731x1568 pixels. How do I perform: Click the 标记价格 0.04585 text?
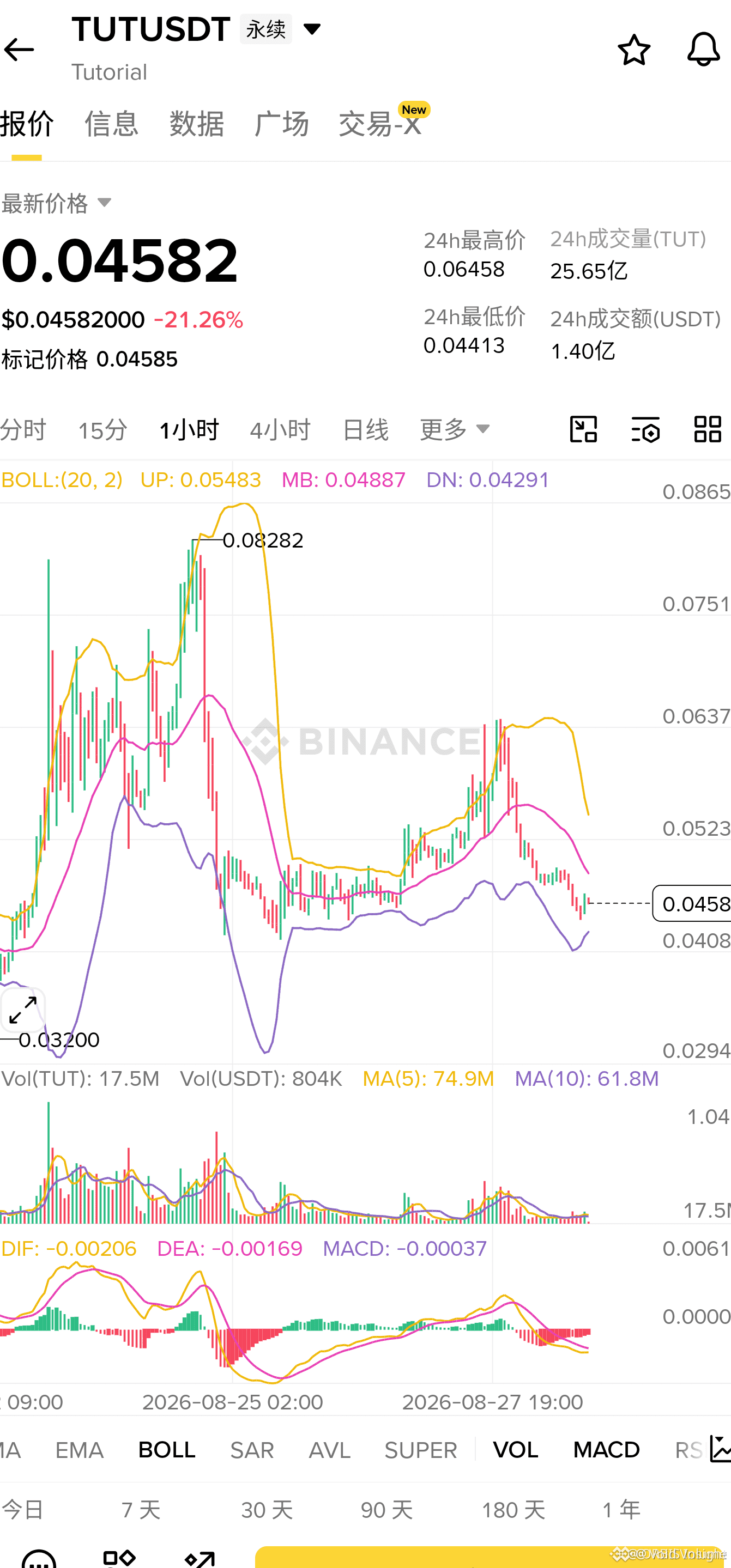(89, 359)
